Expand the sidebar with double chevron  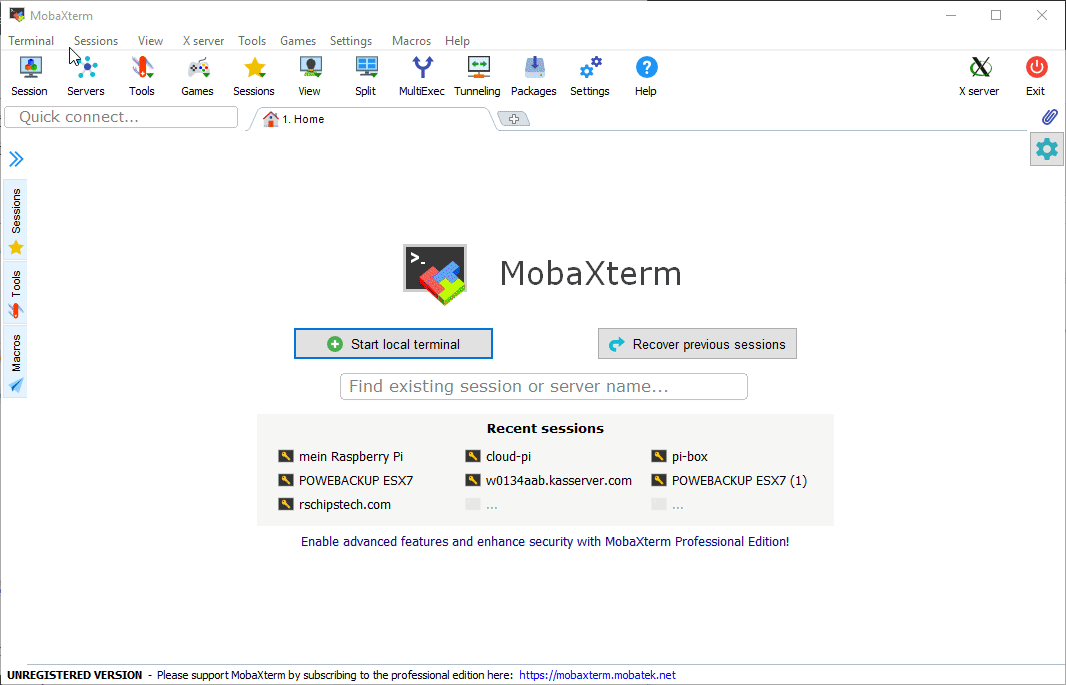[x=16, y=159]
